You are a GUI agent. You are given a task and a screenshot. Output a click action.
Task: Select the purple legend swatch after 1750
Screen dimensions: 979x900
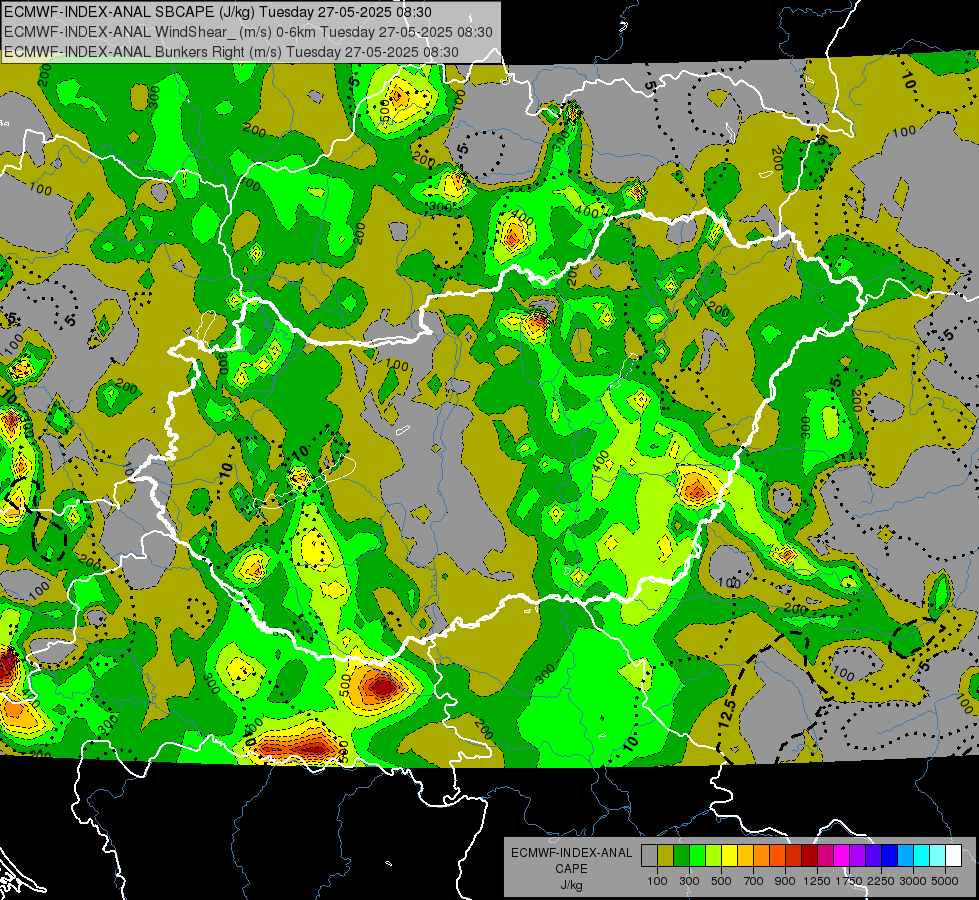point(858,856)
